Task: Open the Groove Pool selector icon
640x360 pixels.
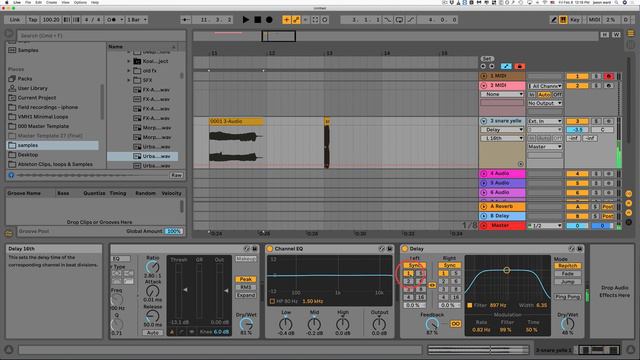Action: pos(9,233)
